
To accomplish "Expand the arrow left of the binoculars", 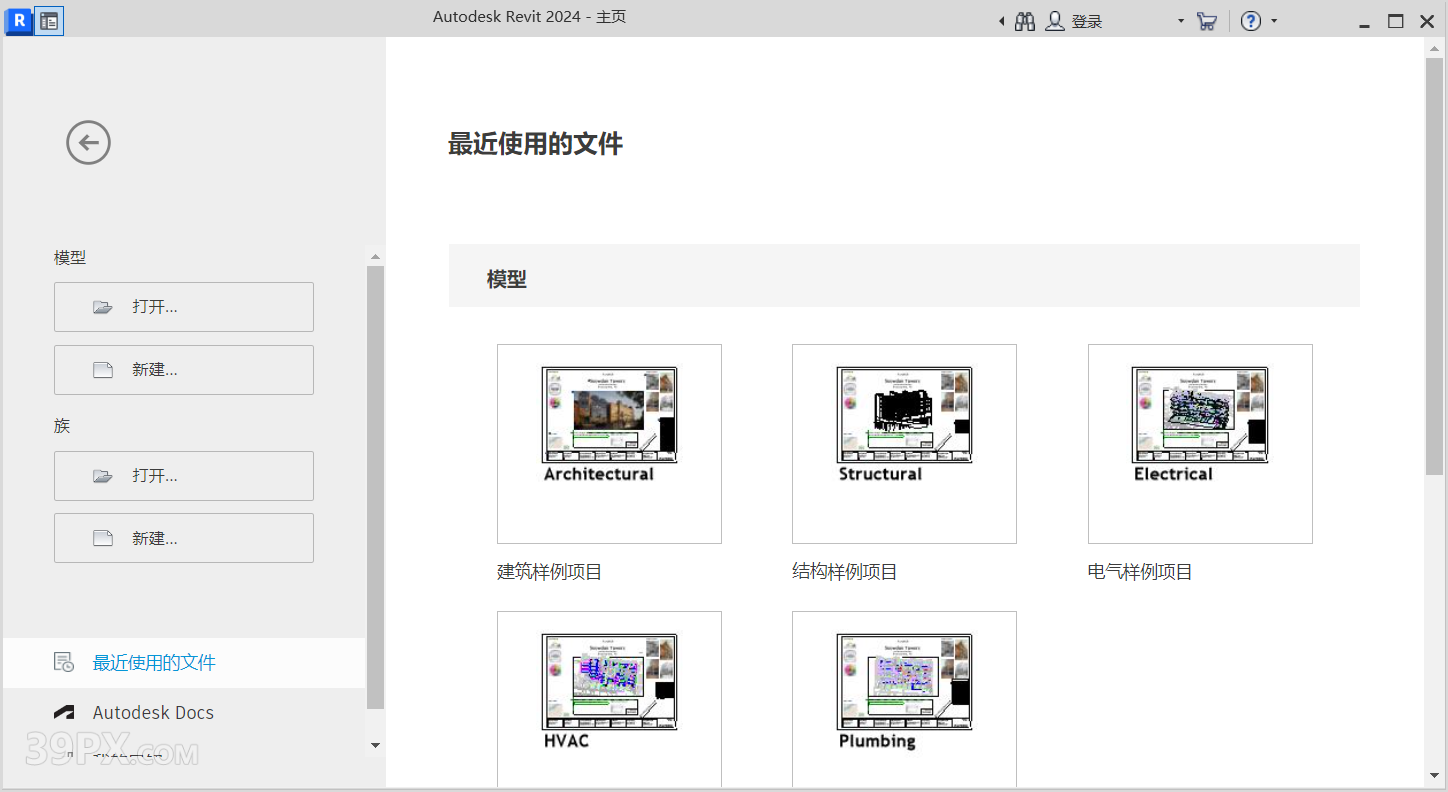I will coord(1001,21).
